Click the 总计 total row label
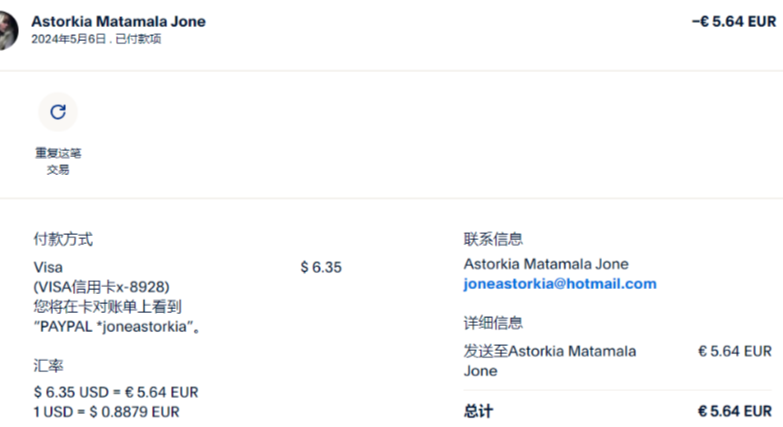Screen dimensions: 783x427 478,411
